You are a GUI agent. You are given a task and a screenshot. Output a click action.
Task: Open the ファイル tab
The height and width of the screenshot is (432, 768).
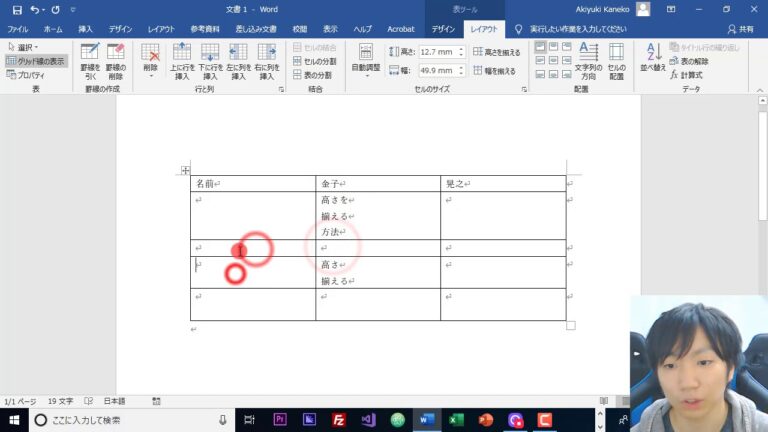pyautogui.click(x=18, y=29)
